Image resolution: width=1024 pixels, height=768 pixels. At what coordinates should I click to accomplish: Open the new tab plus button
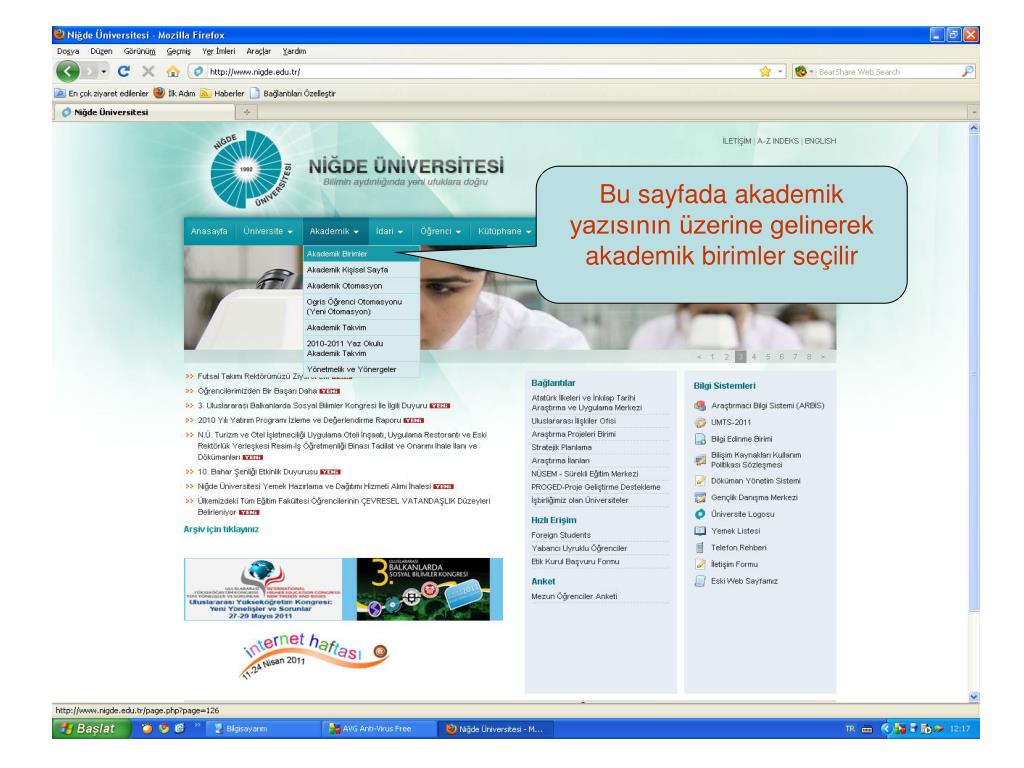[x=247, y=112]
